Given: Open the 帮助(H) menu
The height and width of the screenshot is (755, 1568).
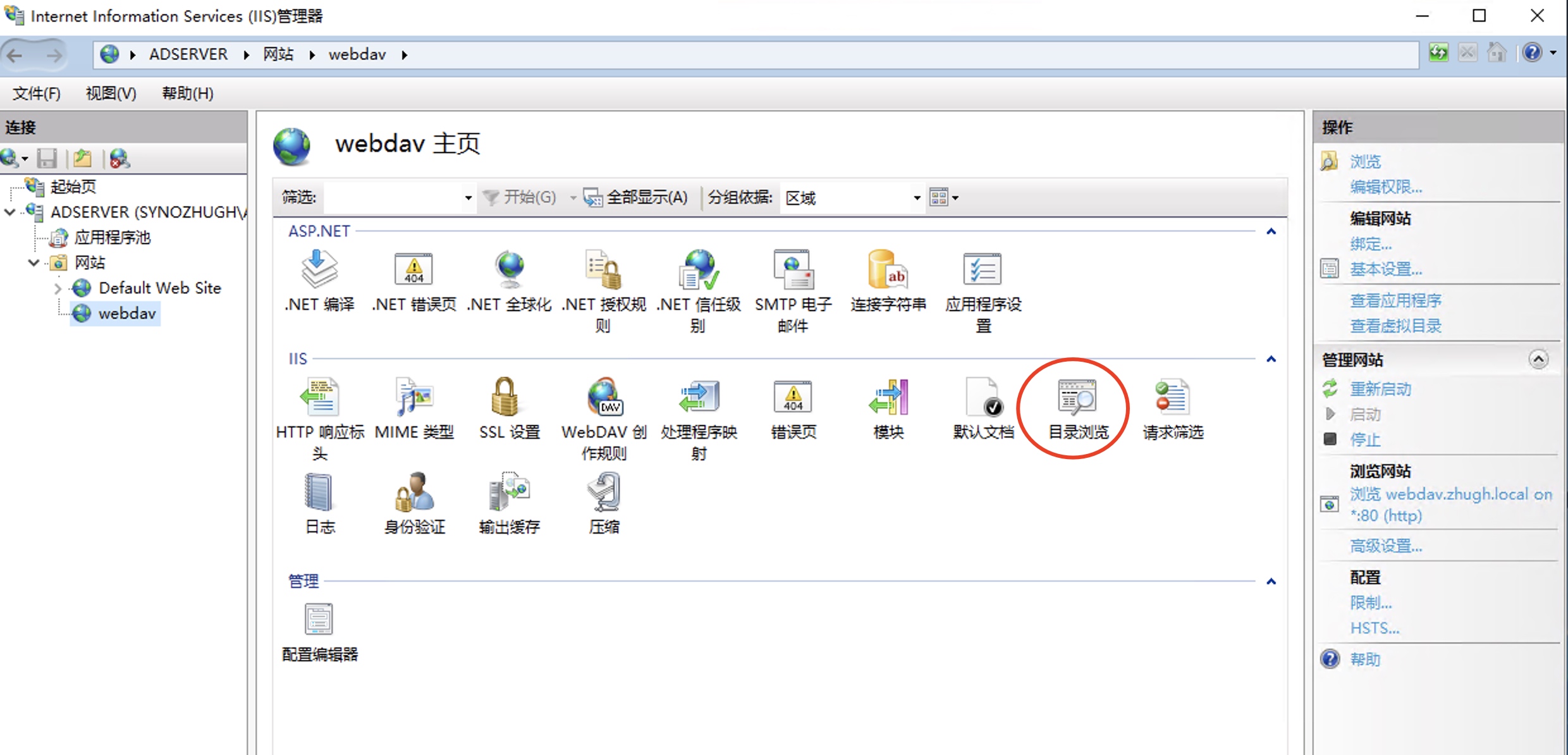Looking at the screenshot, I should pos(188,94).
